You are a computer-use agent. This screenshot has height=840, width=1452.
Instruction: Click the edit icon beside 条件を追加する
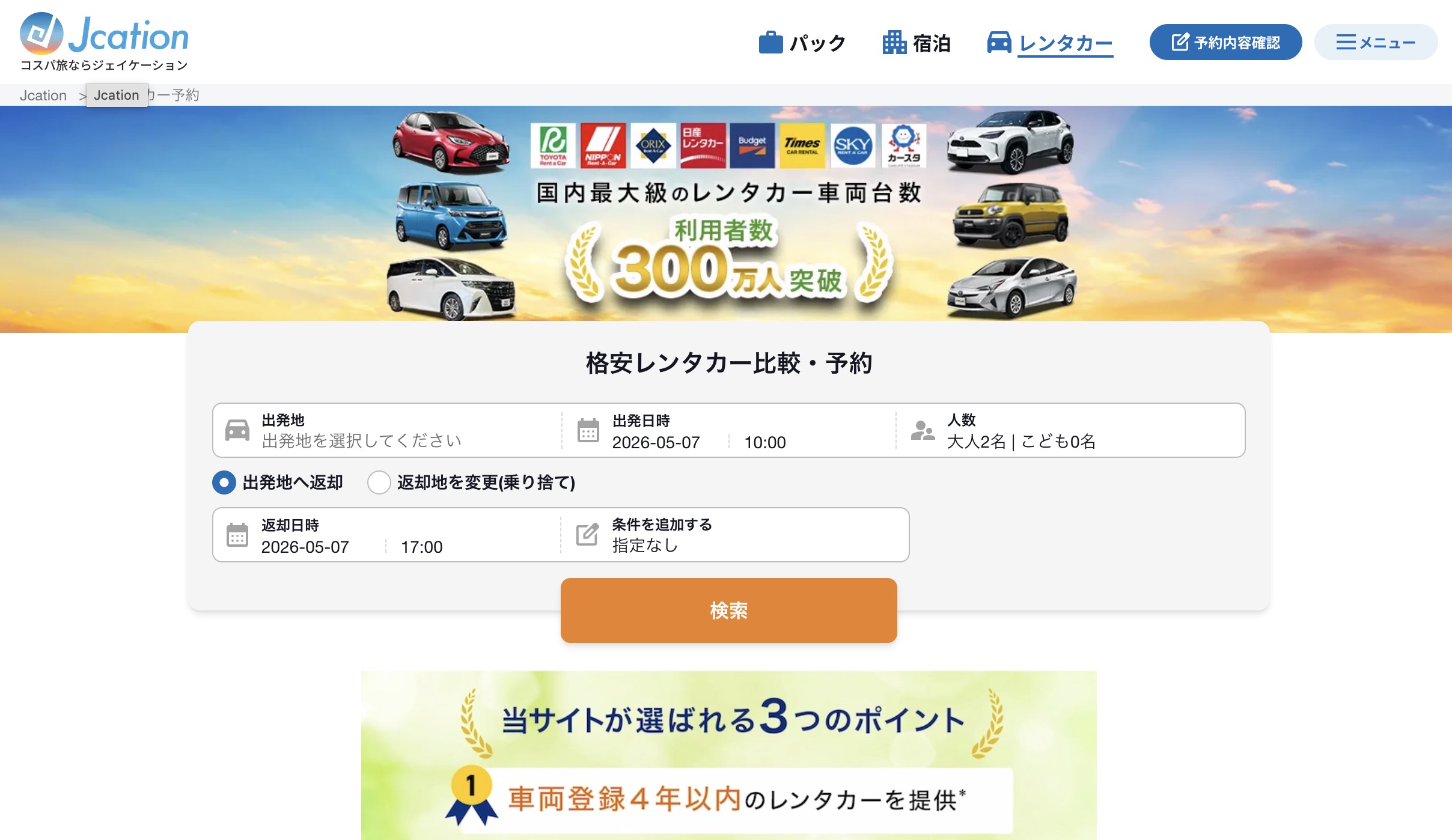(x=587, y=534)
